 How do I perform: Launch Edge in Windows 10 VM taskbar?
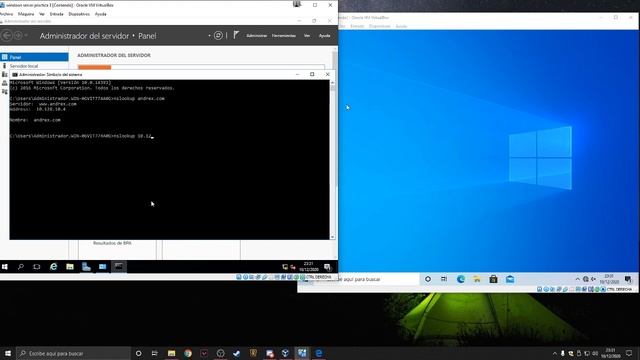pyautogui.click(x=461, y=279)
